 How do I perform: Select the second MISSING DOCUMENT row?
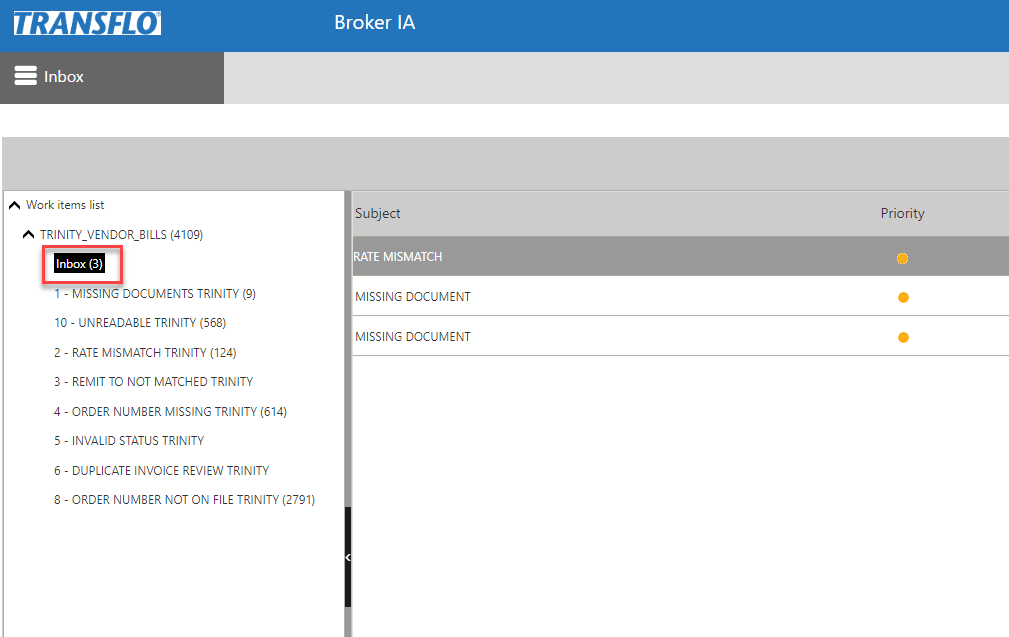pos(681,336)
